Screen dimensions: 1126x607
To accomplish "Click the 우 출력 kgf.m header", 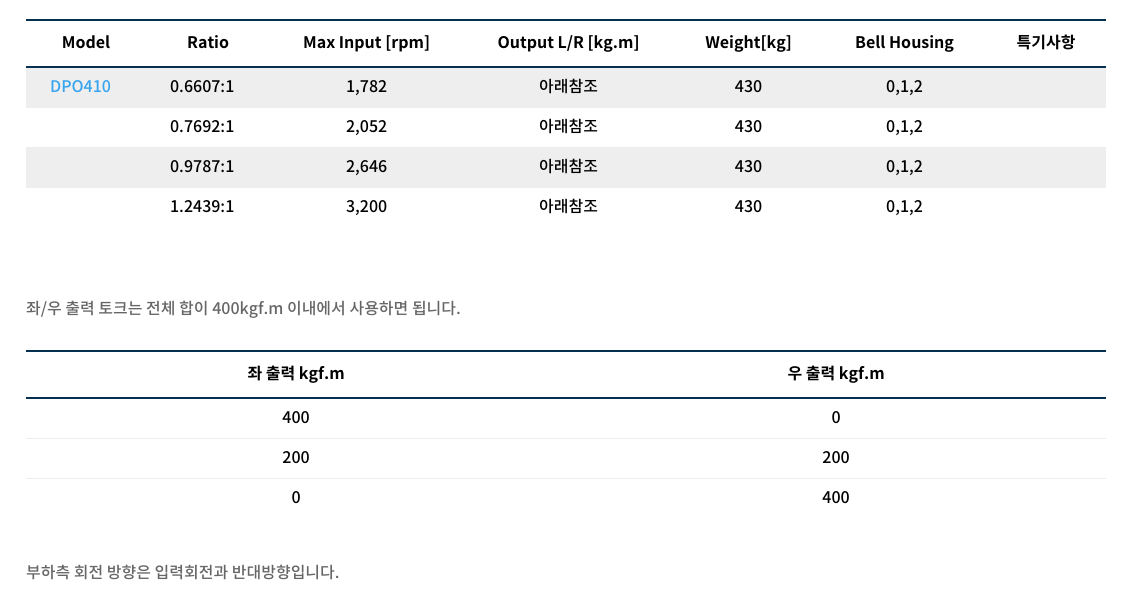I will 836,374.
